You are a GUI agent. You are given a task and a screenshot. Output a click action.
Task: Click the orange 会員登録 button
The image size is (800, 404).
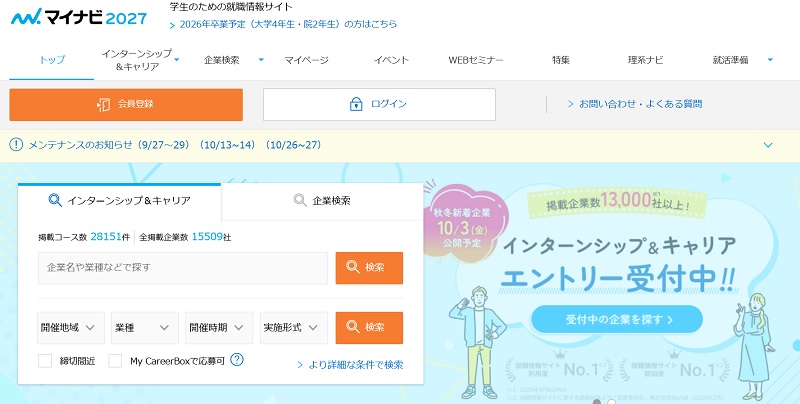pos(126,105)
